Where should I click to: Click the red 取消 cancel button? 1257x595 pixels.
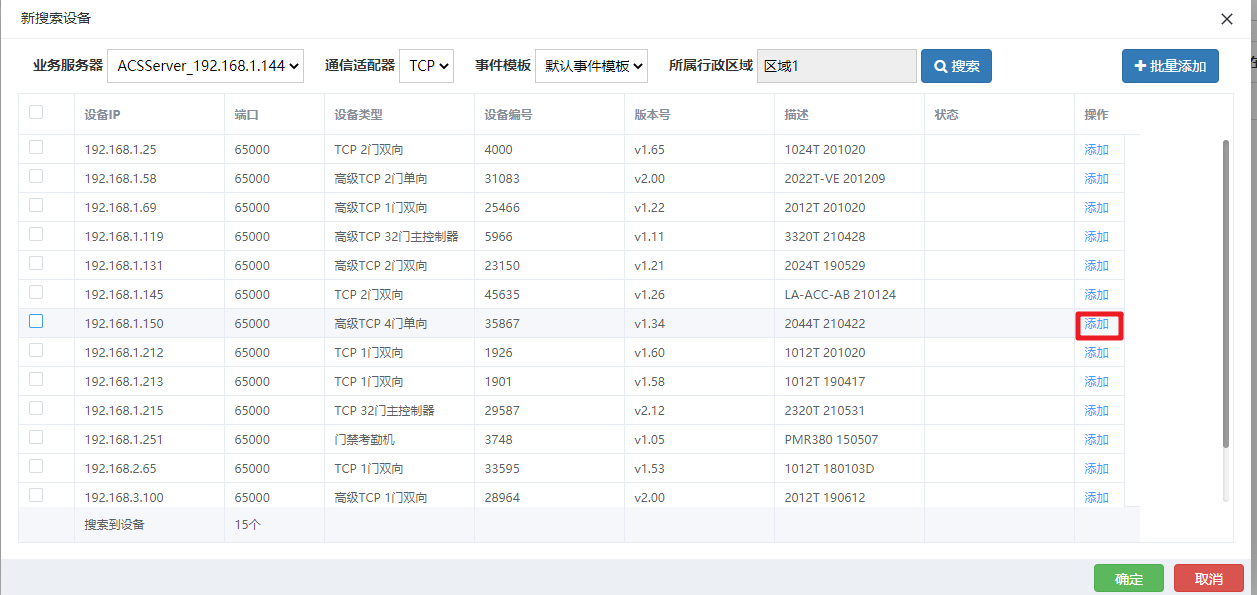pyautogui.click(x=1208, y=578)
